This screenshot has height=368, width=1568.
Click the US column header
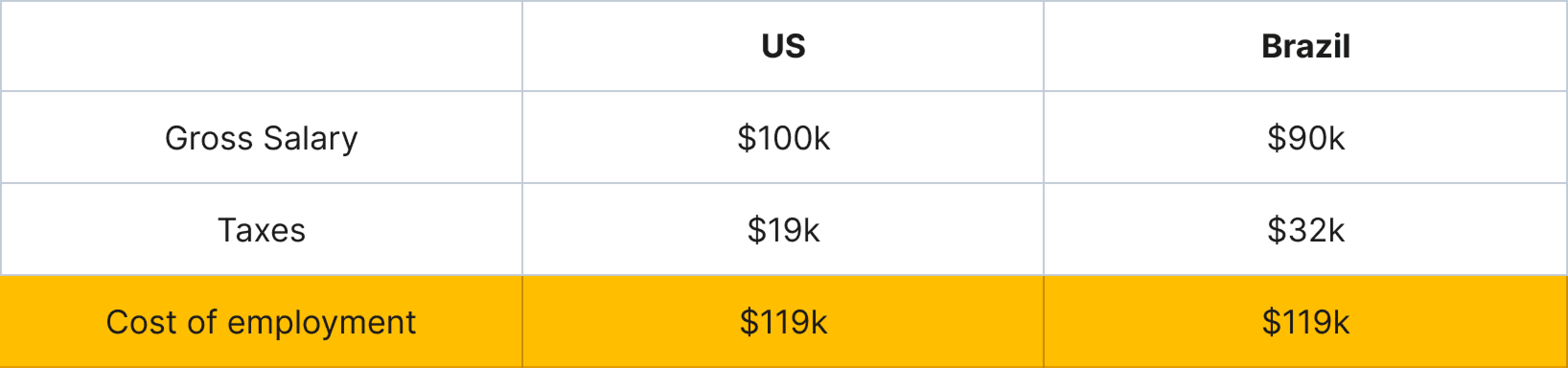tap(783, 46)
